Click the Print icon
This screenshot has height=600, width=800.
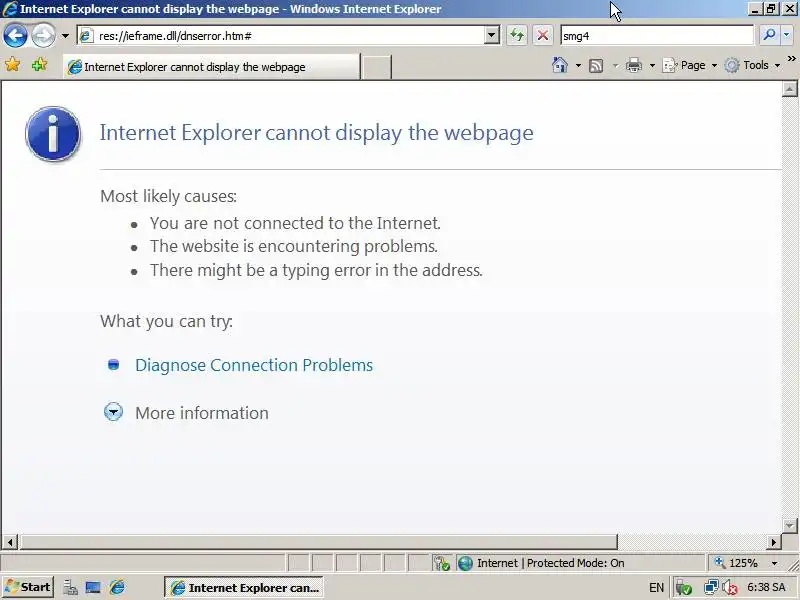pyautogui.click(x=634, y=65)
